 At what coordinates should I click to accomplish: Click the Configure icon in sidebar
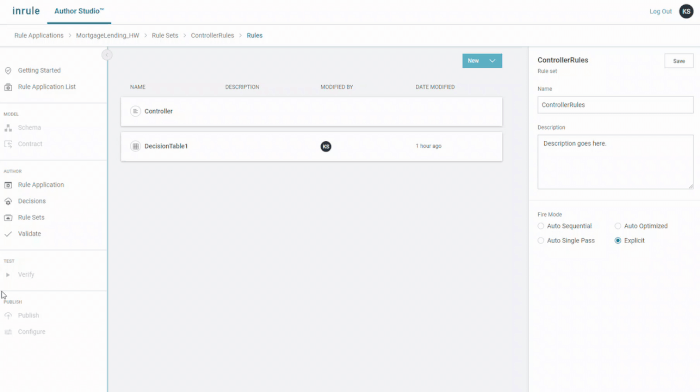click(8, 332)
